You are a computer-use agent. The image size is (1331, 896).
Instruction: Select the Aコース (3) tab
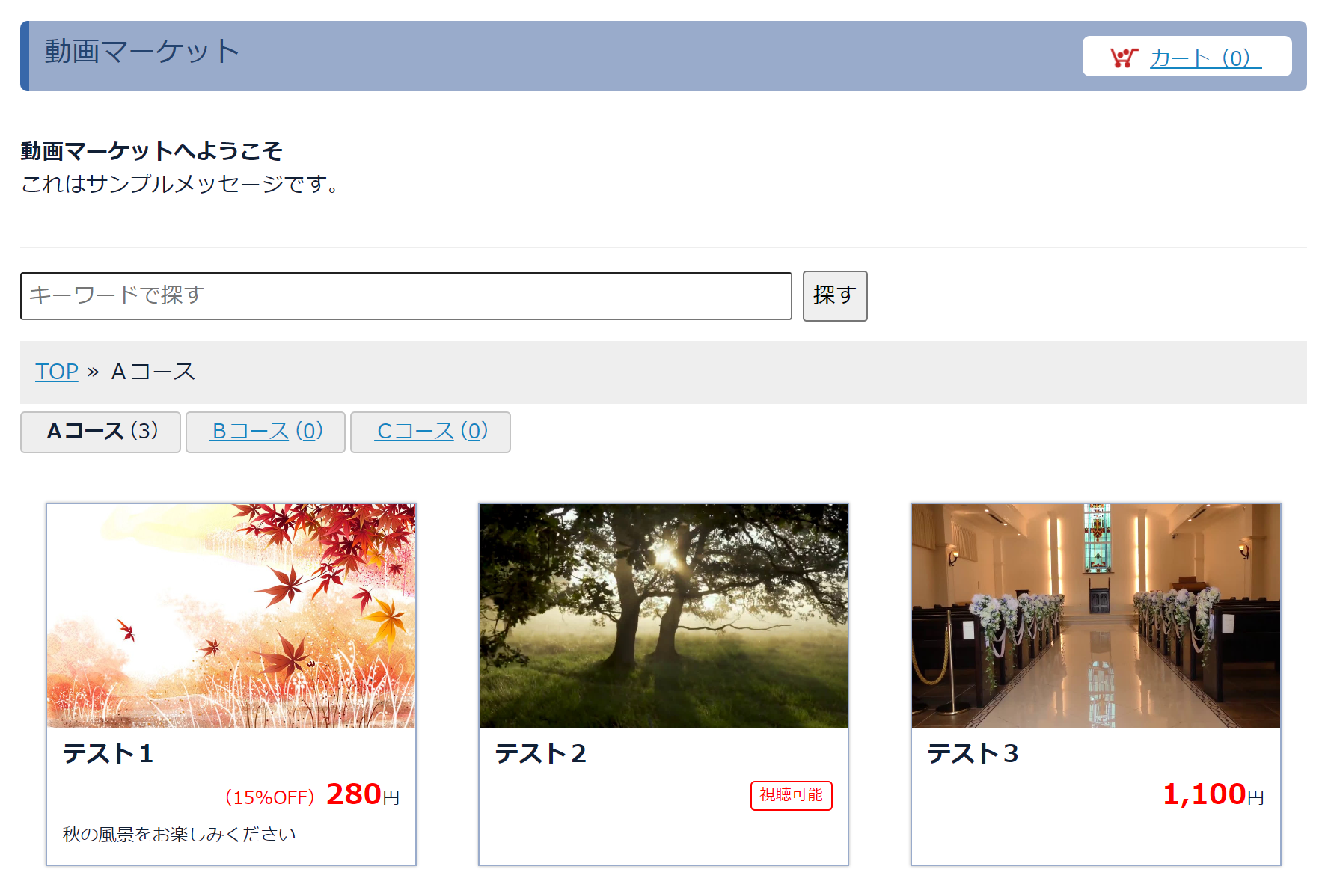(x=100, y=432)
